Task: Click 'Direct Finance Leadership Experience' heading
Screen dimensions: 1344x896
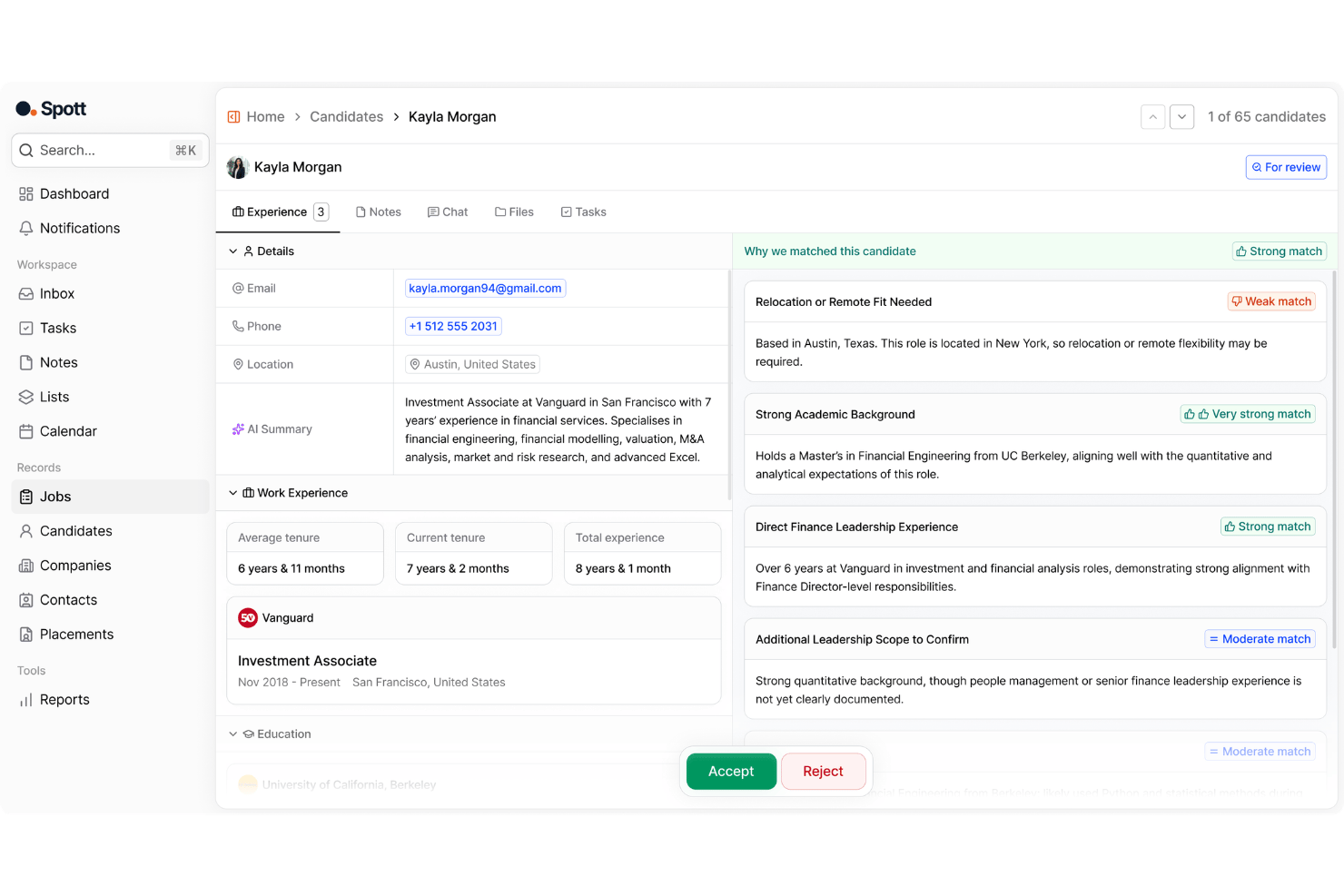Action: tap(856, 527)
